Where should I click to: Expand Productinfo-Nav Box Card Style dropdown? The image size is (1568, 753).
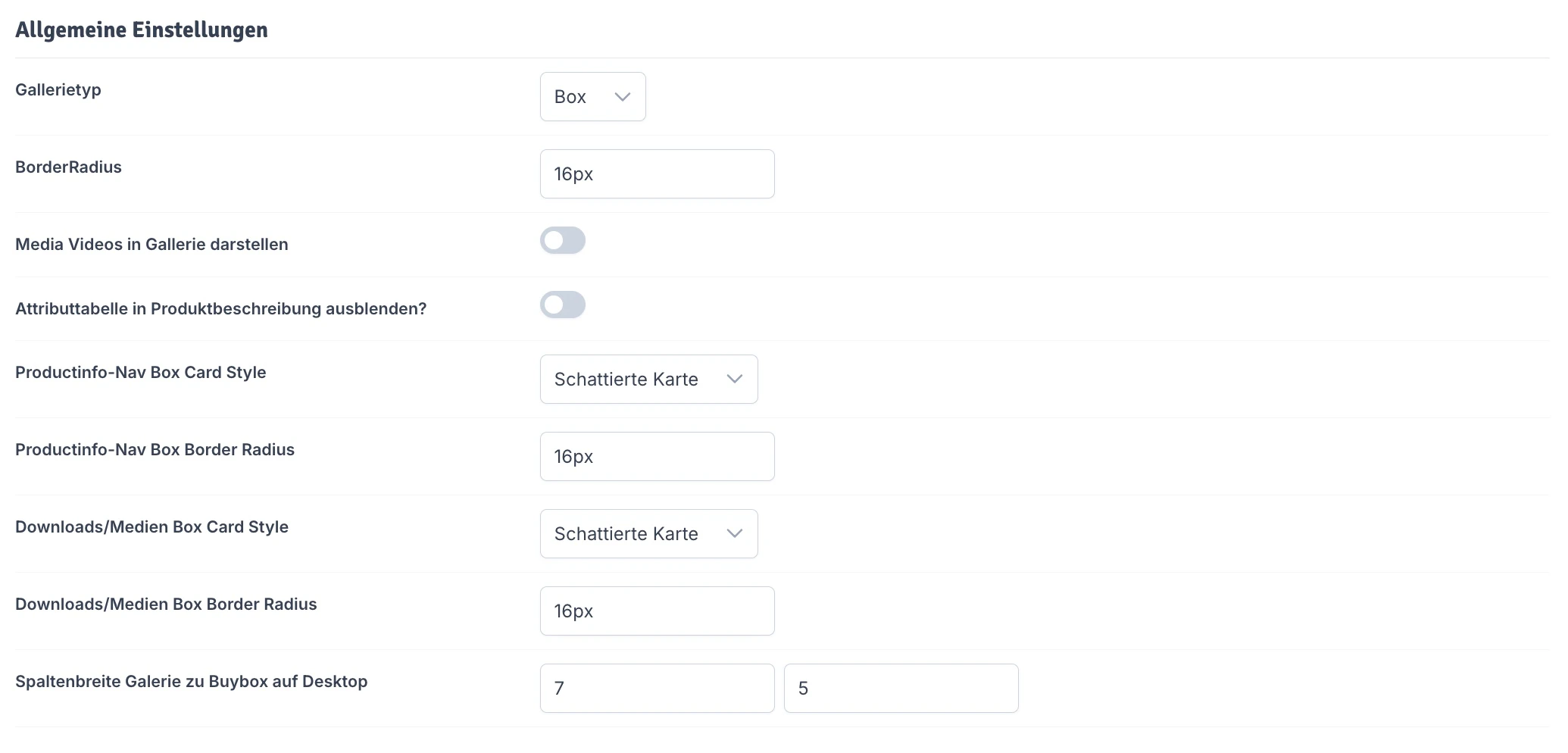click(648, 380)
